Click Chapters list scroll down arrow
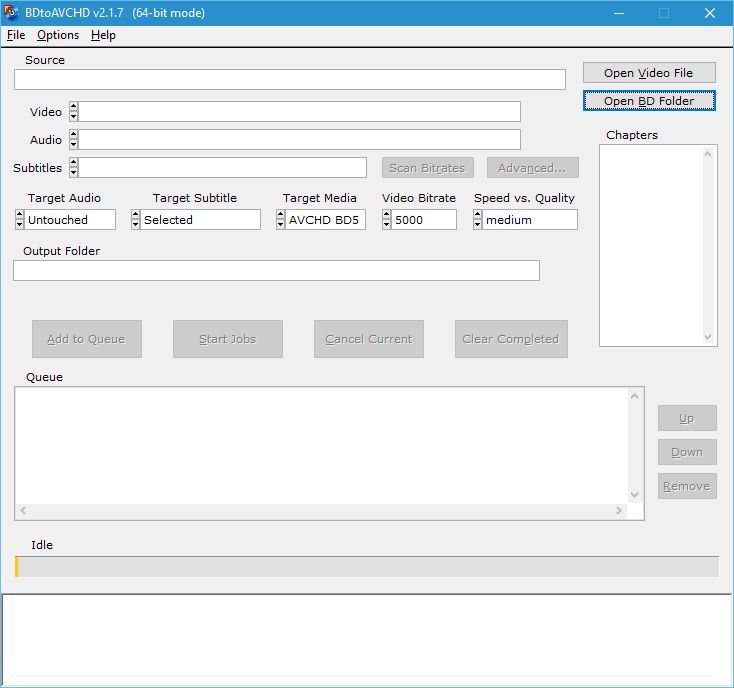Image resolution: width=734 pixels, height=688 pixels. point(708,337)
